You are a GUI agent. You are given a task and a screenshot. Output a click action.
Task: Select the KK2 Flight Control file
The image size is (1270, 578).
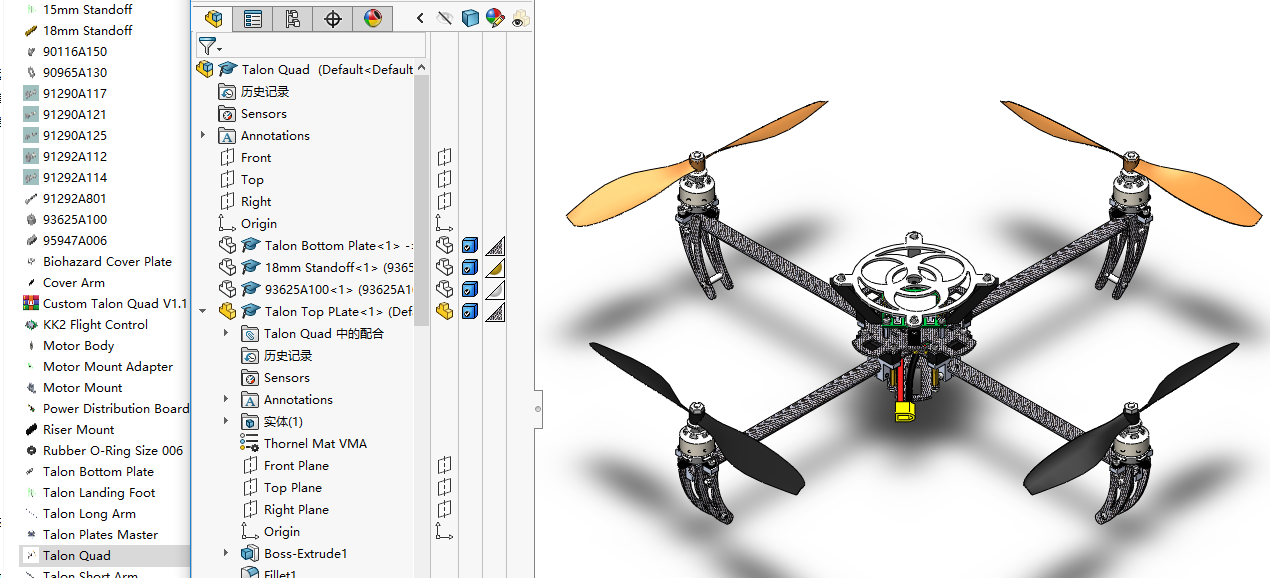click(x=95, y=324)
